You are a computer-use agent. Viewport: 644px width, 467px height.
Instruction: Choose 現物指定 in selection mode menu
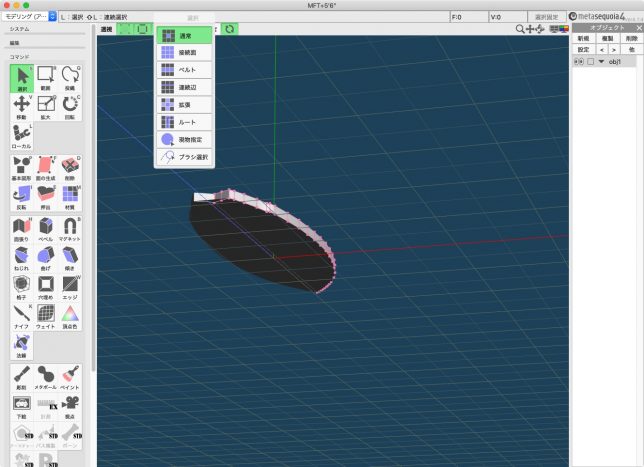tap(184, 140)
